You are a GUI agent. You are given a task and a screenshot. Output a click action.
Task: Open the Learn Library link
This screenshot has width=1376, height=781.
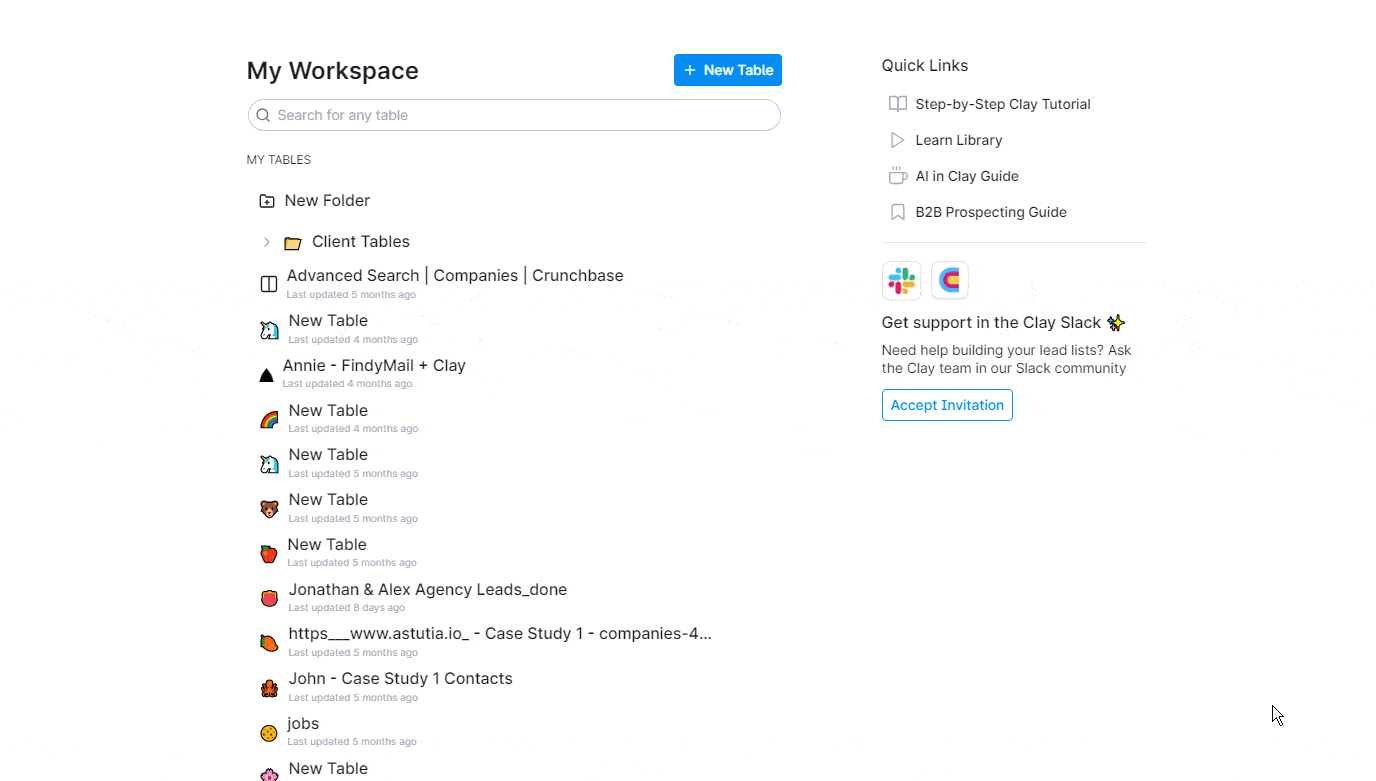point(959,140)
